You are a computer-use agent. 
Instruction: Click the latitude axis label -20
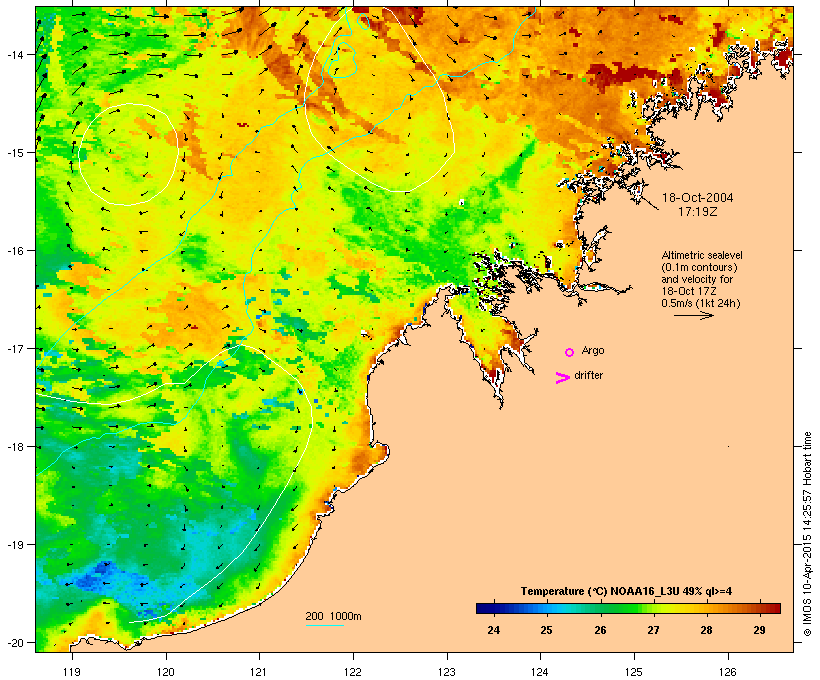tap(14, 643)
